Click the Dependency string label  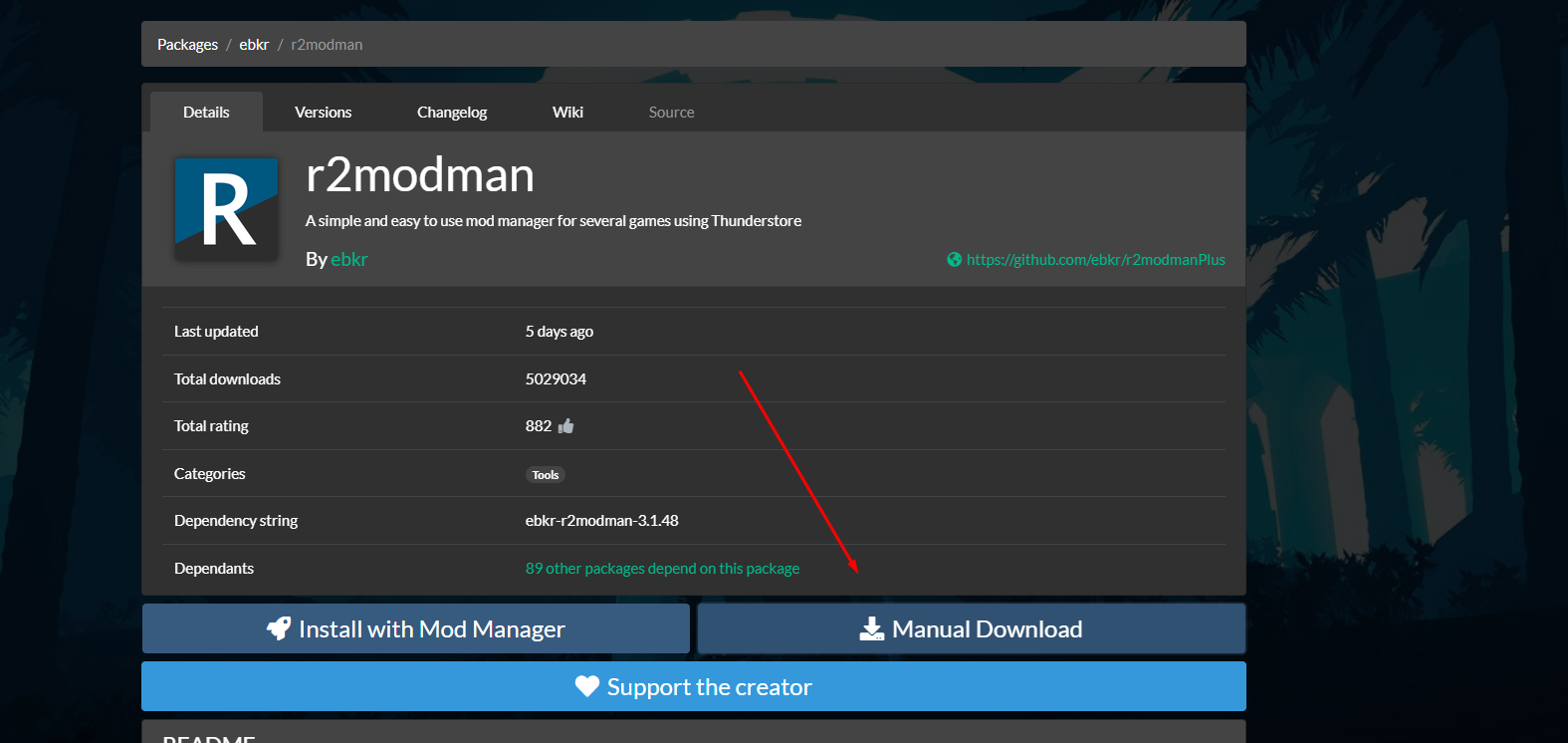point(236,521)
